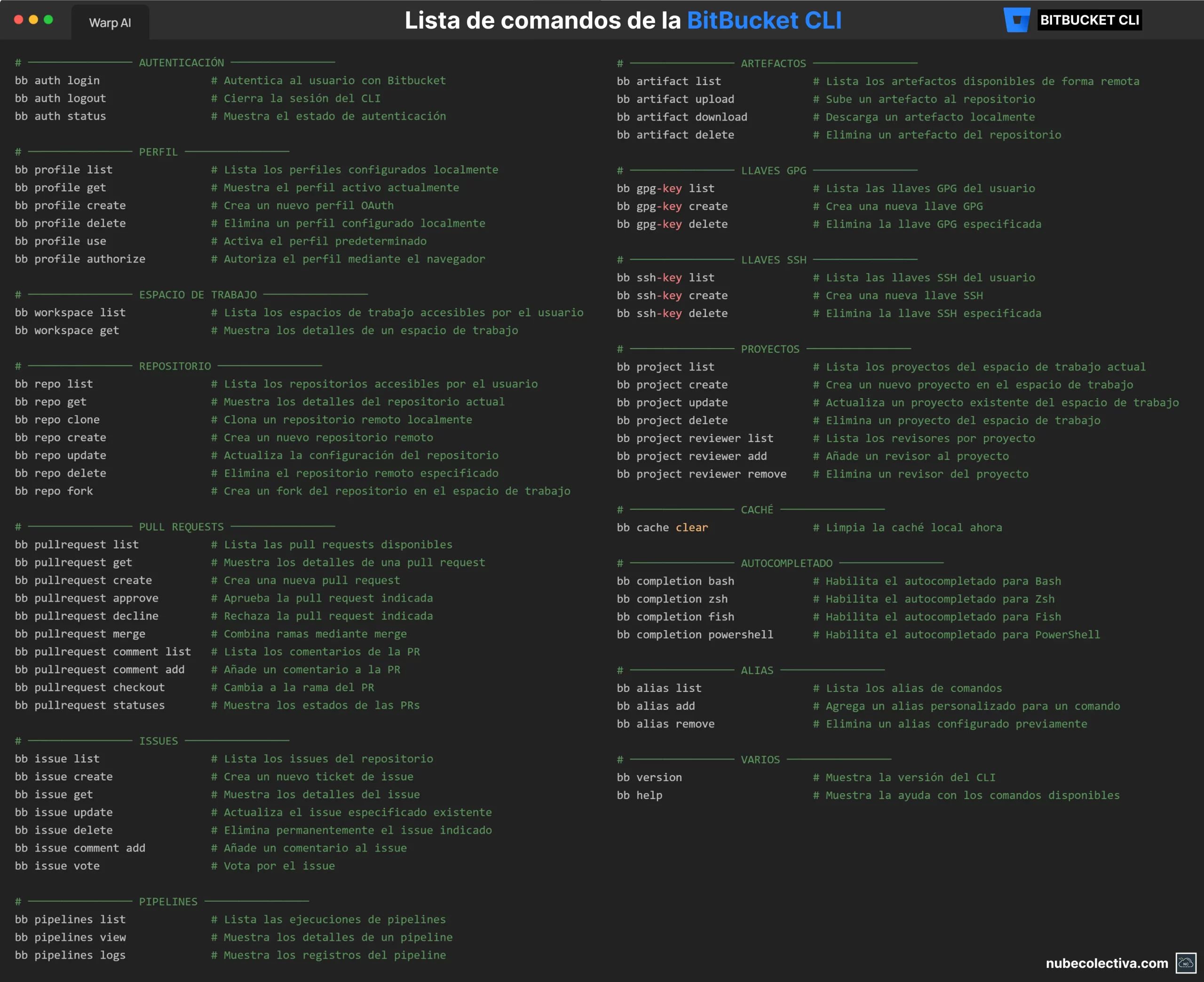
Task: Select the 'bb gpg-key create' command
Action: (672, 206)
